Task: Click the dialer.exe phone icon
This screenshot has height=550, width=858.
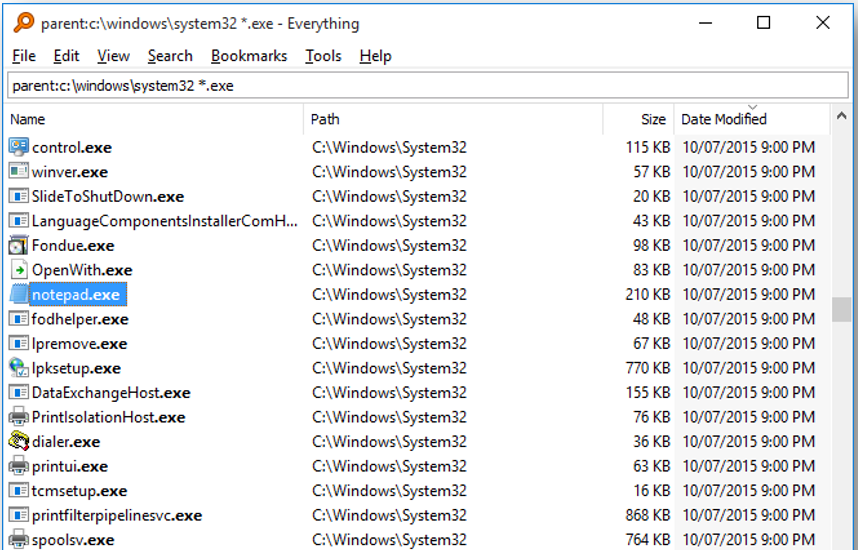Action: 19,441
